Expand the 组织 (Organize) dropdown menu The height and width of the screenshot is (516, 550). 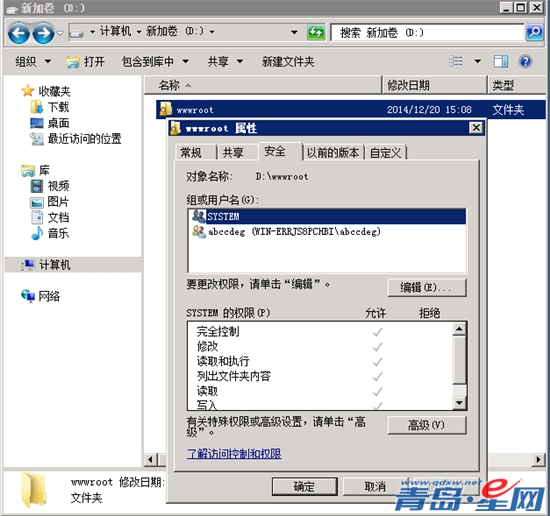pos(33,62)
